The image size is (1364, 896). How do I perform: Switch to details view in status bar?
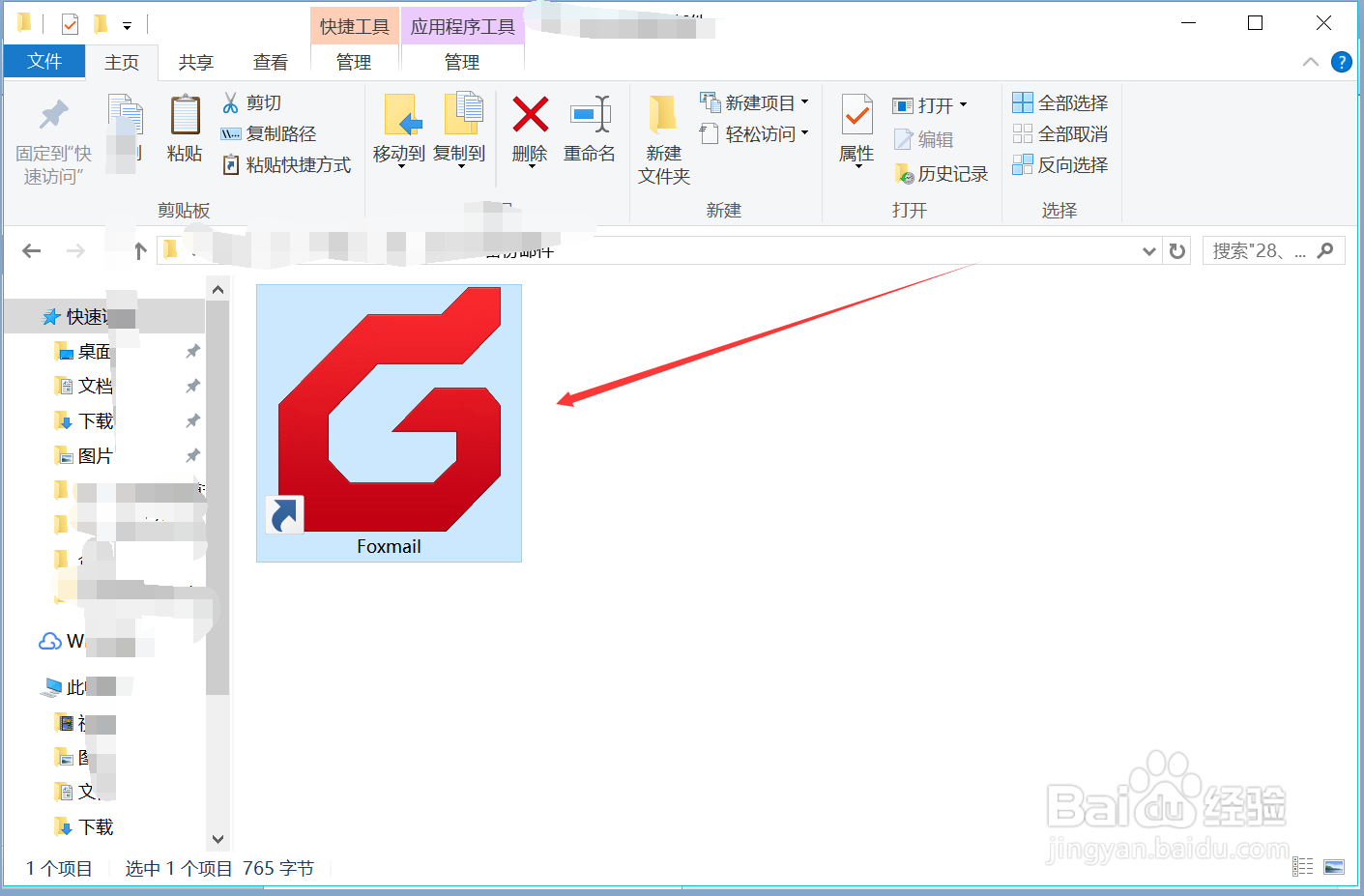click(x=1302, y=867)
